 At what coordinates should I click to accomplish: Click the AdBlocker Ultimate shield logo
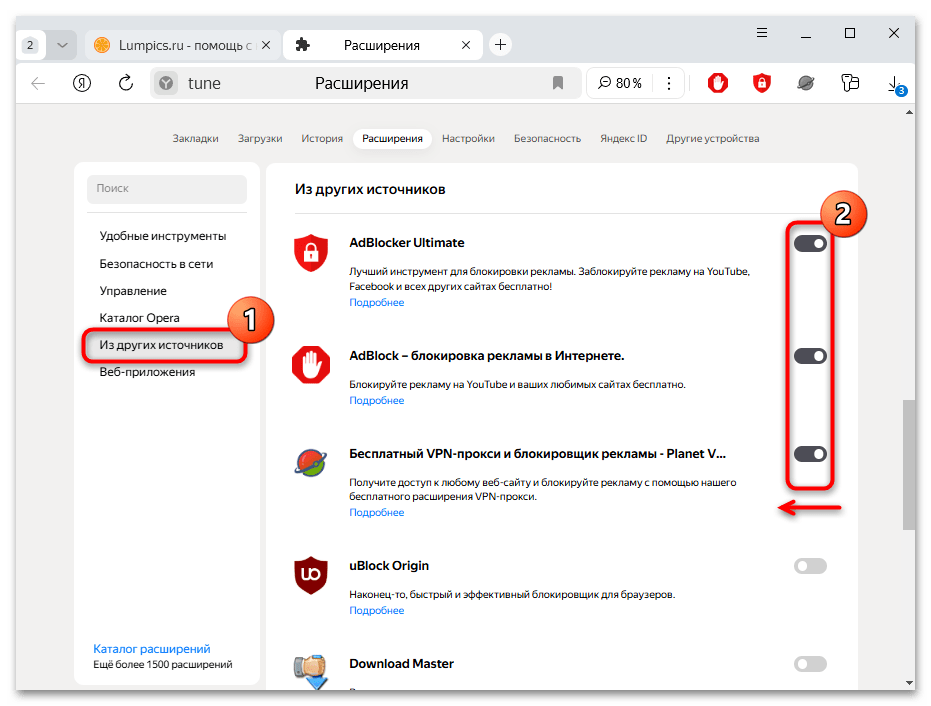pyautogui.click(x=311, y=252)
